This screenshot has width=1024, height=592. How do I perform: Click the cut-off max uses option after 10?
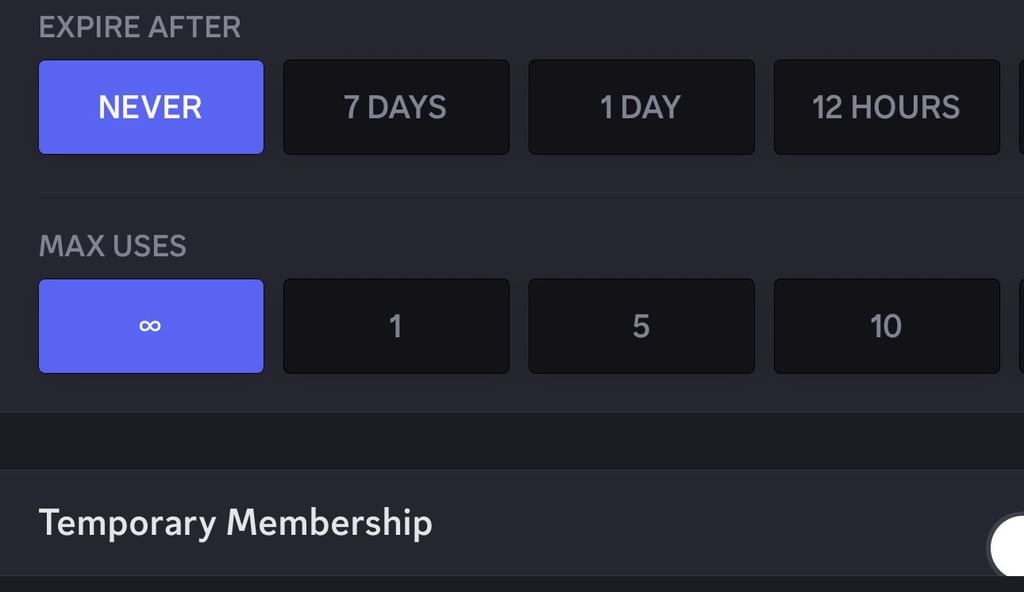point(1021,326)
